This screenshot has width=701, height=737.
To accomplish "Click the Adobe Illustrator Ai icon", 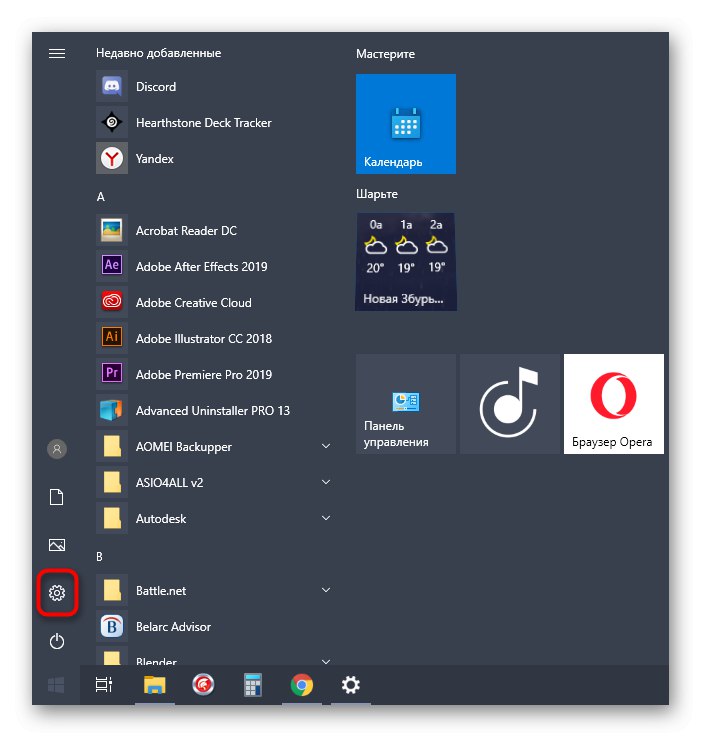I will (x=112, y=338).
